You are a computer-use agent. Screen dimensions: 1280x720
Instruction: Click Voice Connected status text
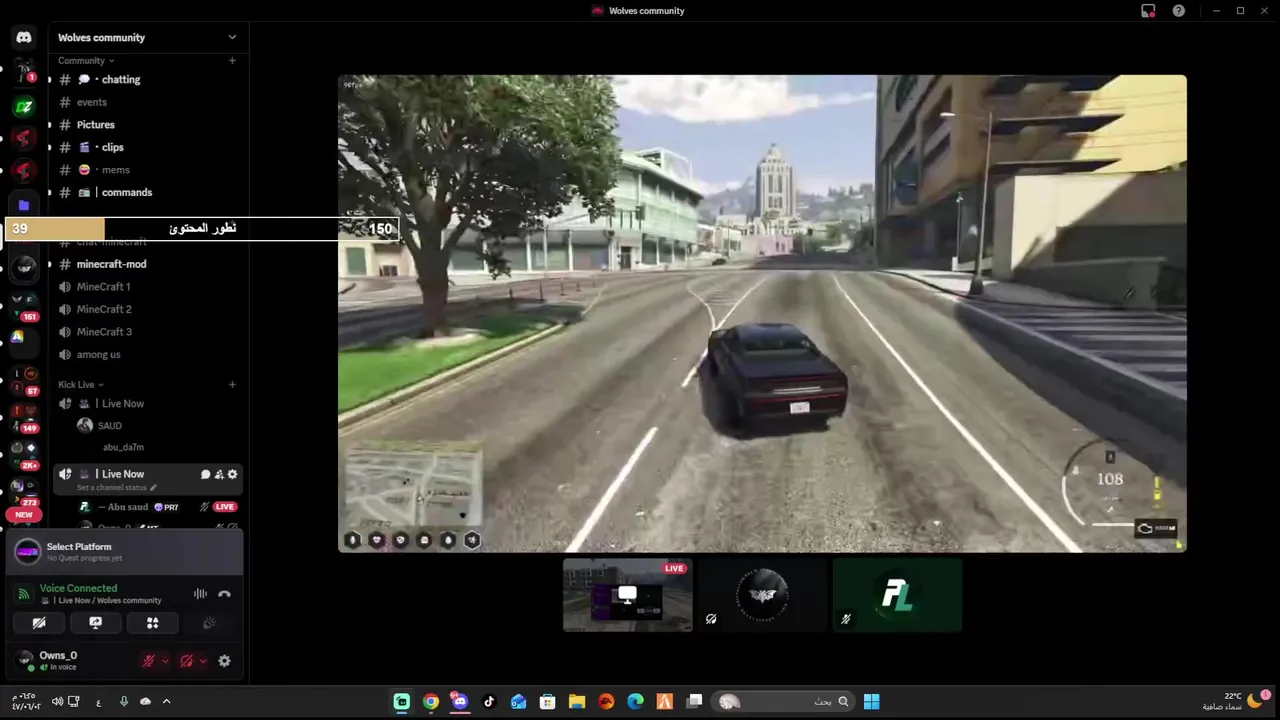(78, 588)
